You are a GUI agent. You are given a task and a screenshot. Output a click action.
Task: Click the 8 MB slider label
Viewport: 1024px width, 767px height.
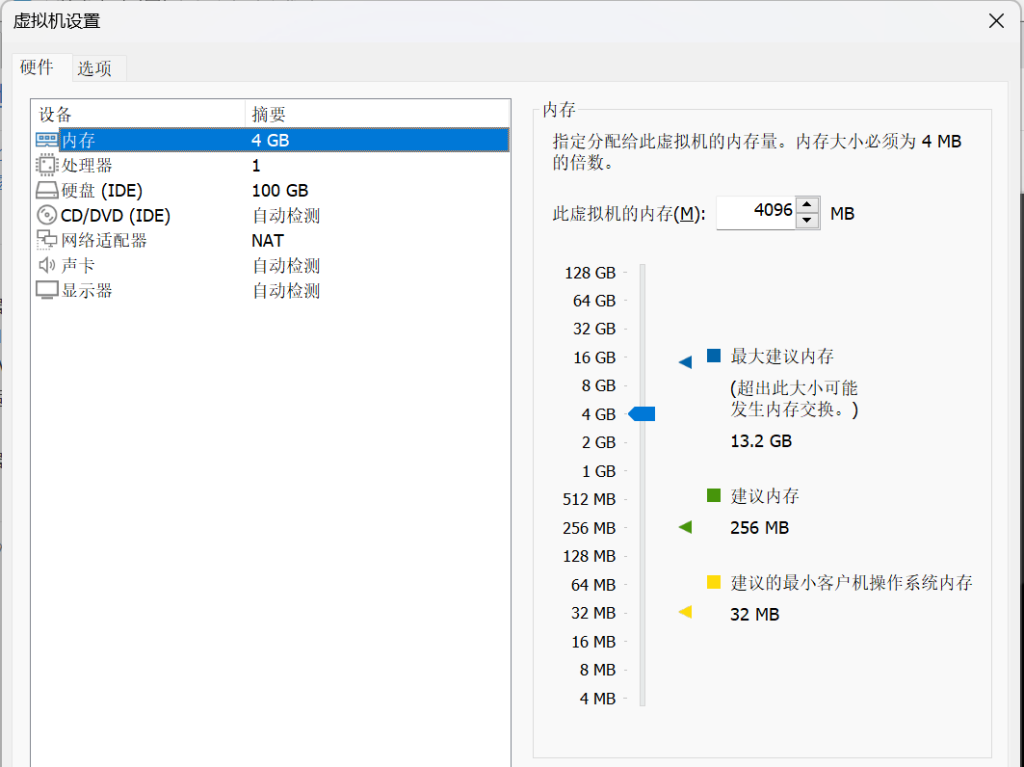click(x=598, y=670)
